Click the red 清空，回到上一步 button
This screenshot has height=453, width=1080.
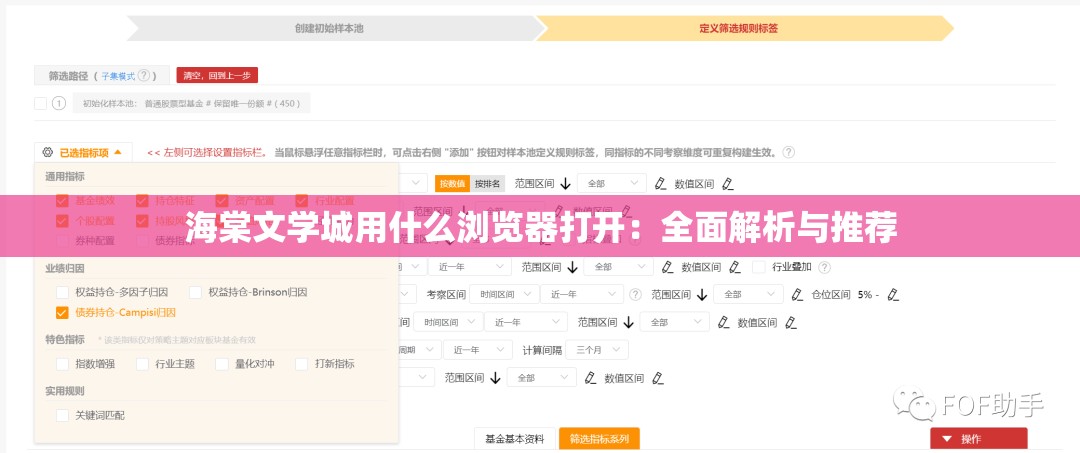pos(217,76)
